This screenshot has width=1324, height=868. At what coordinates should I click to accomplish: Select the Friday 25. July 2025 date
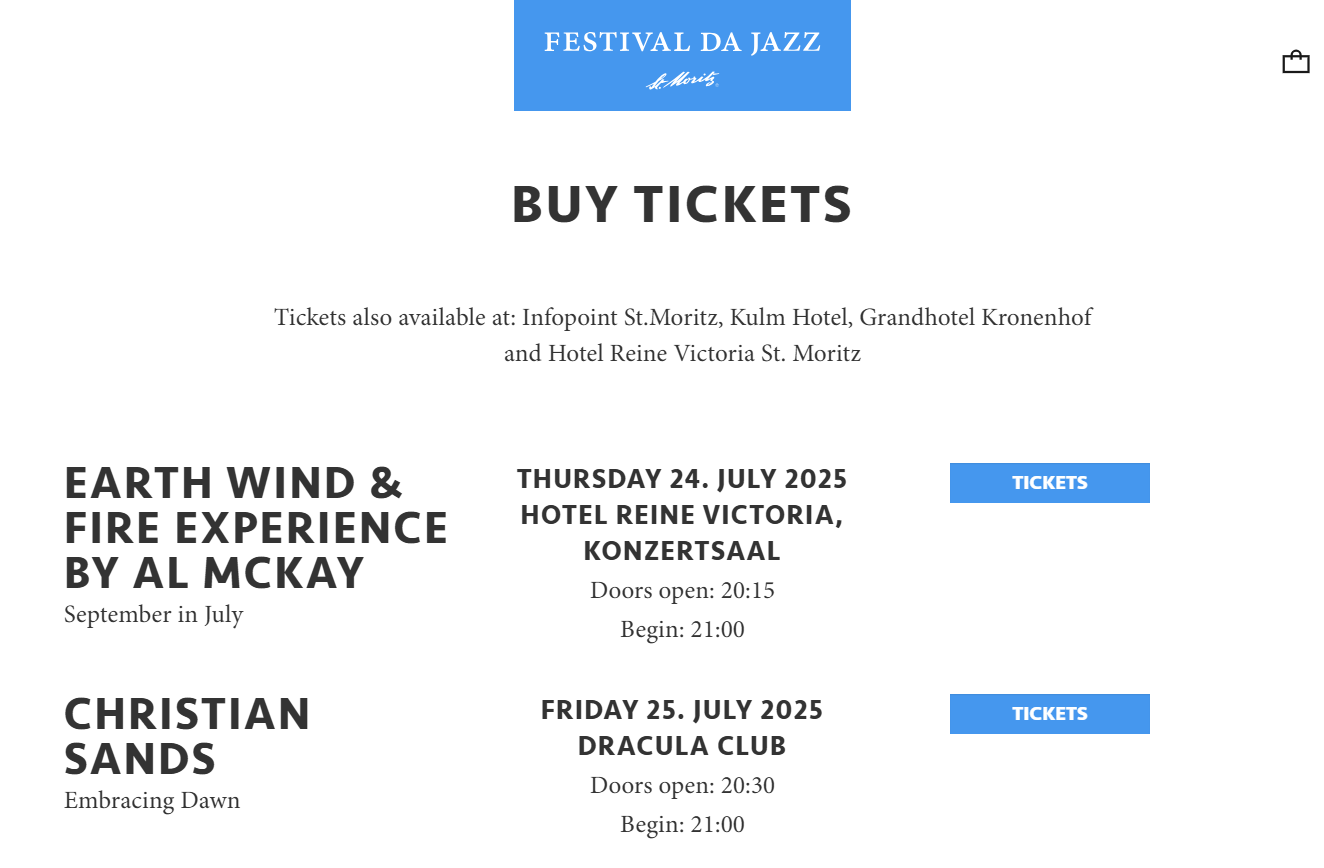(682, 711)
